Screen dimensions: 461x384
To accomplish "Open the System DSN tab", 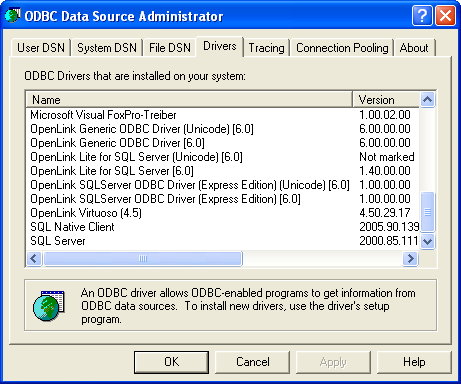I will [107, 48].
